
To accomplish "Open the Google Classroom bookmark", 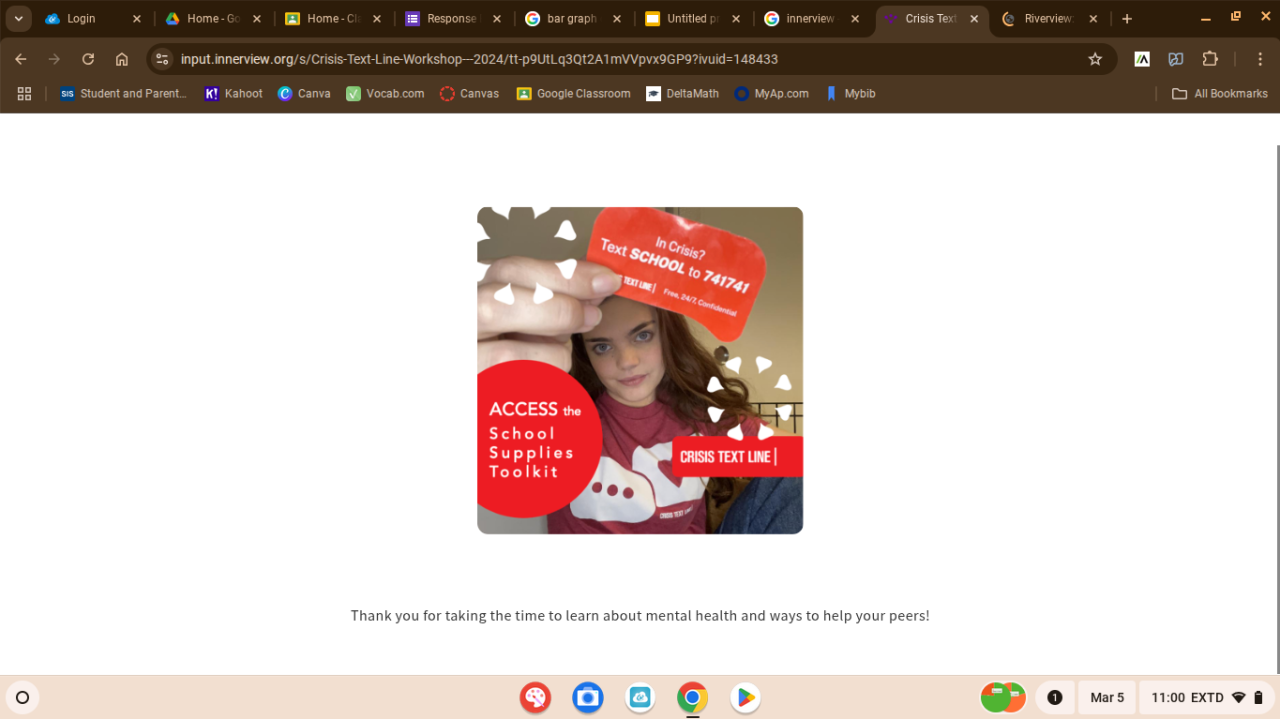I will 573,93.
